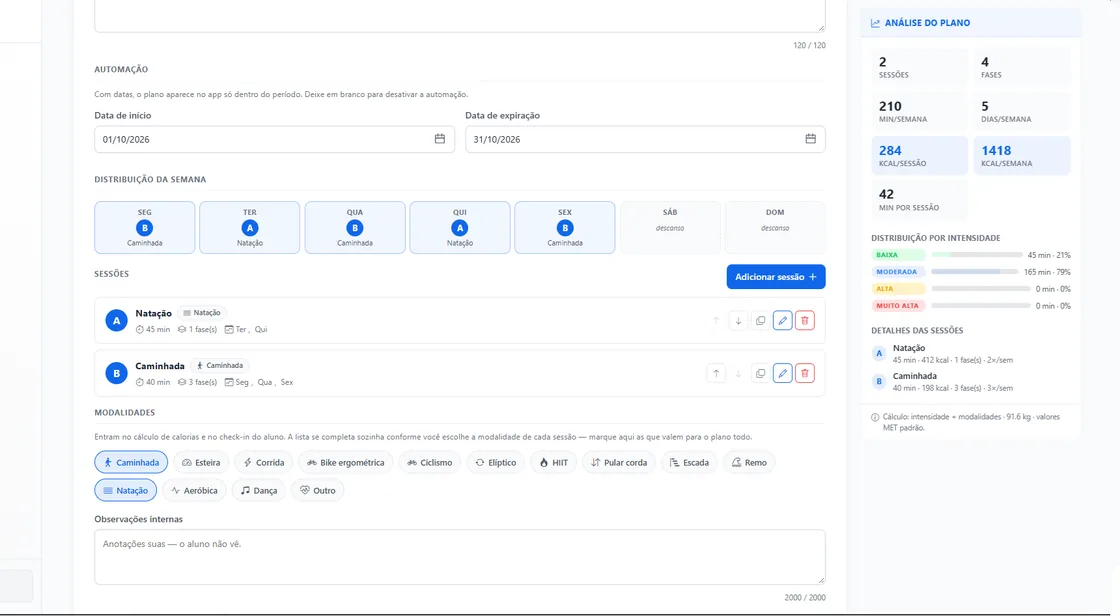The width and height of the screenshot is (1120, 616).
Task: Click the B badge of Caminhada session row
Action: pyautogui.click(x=116, y=373)
